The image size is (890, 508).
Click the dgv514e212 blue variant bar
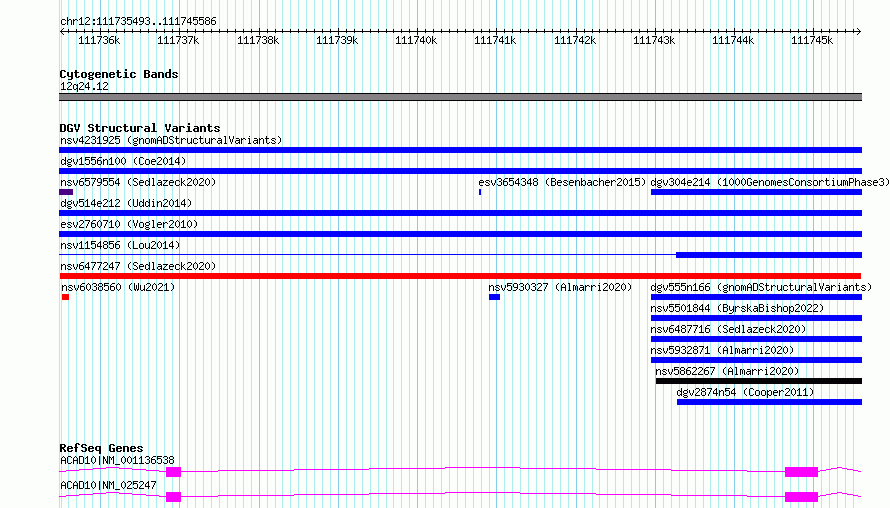click(x=460, y=213)
